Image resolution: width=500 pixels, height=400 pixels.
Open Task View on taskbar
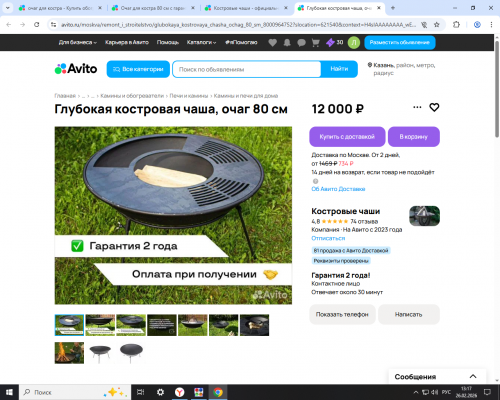click(x=141, y=392)
